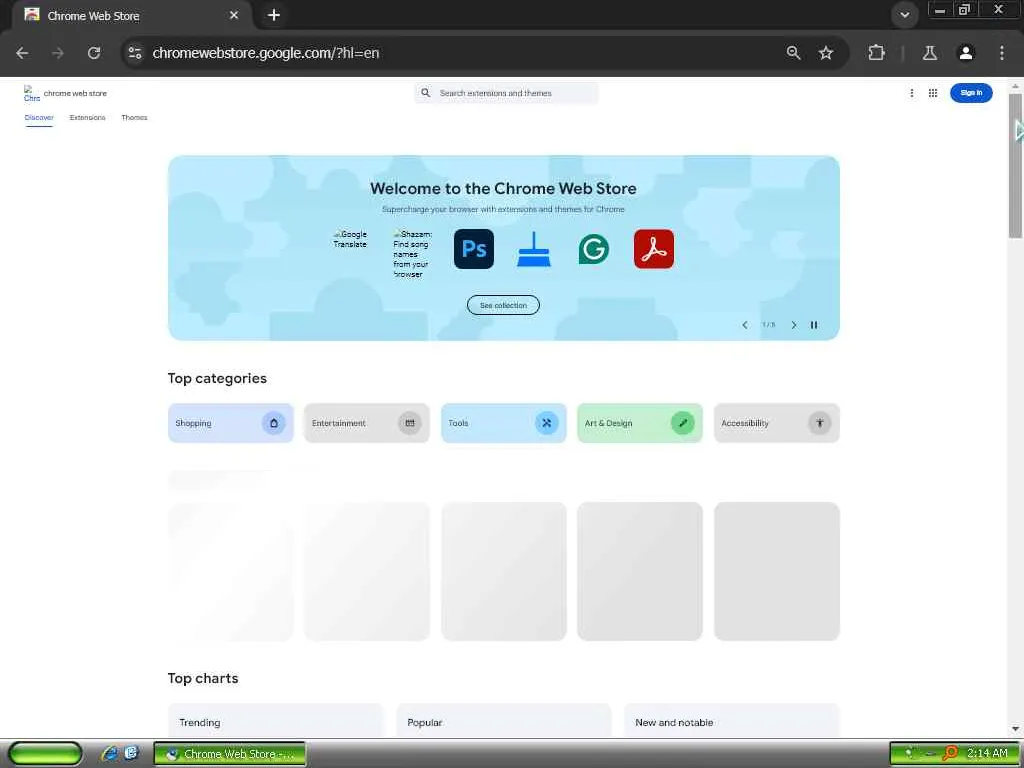
Task: Open the store's three-dot options menu
Action: [x=912, y=93]
